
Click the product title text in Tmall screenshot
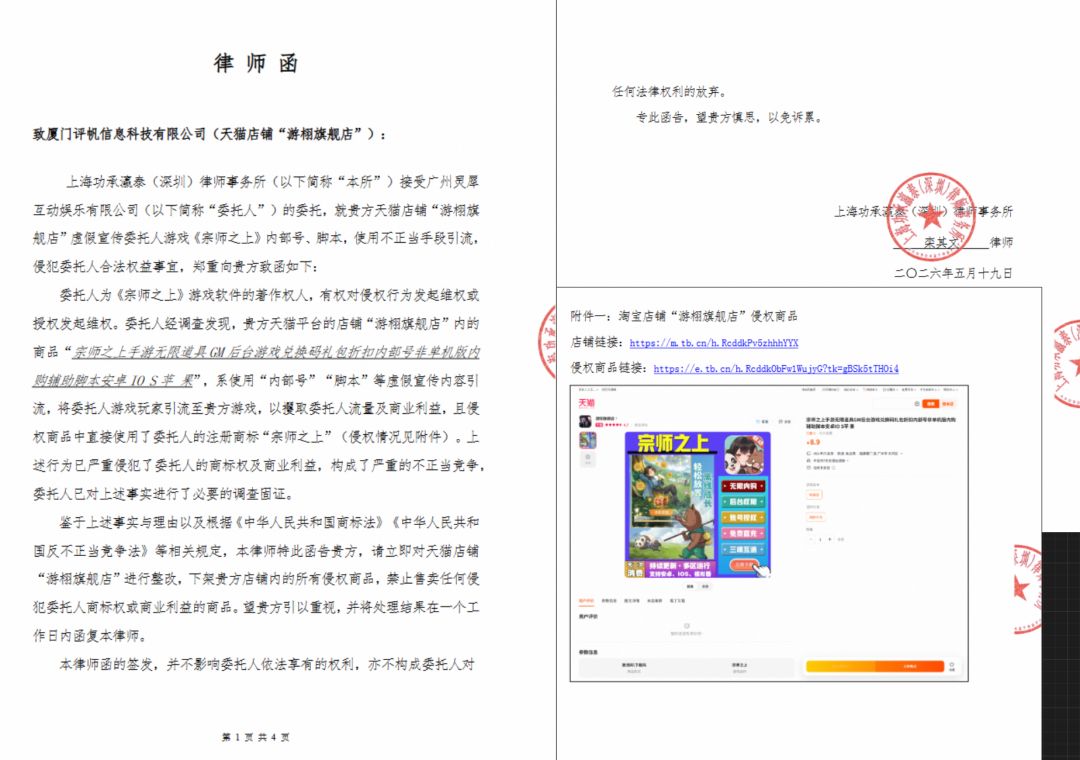[881, 422]
